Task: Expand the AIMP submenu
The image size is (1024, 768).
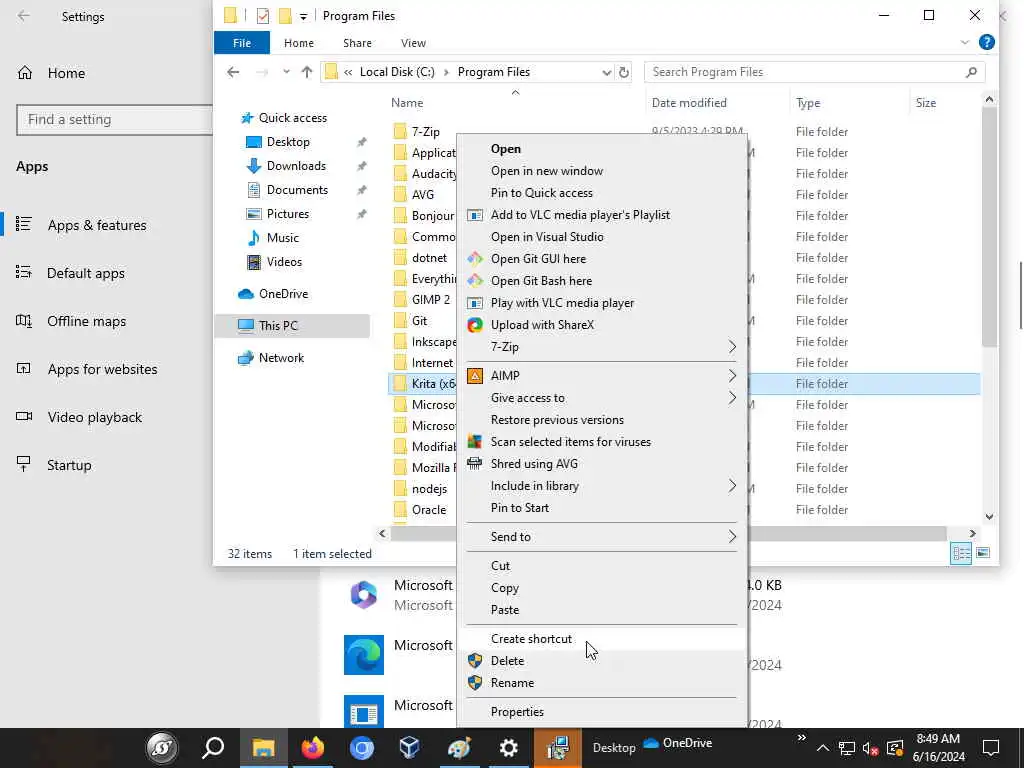Action: coord(732,376)
